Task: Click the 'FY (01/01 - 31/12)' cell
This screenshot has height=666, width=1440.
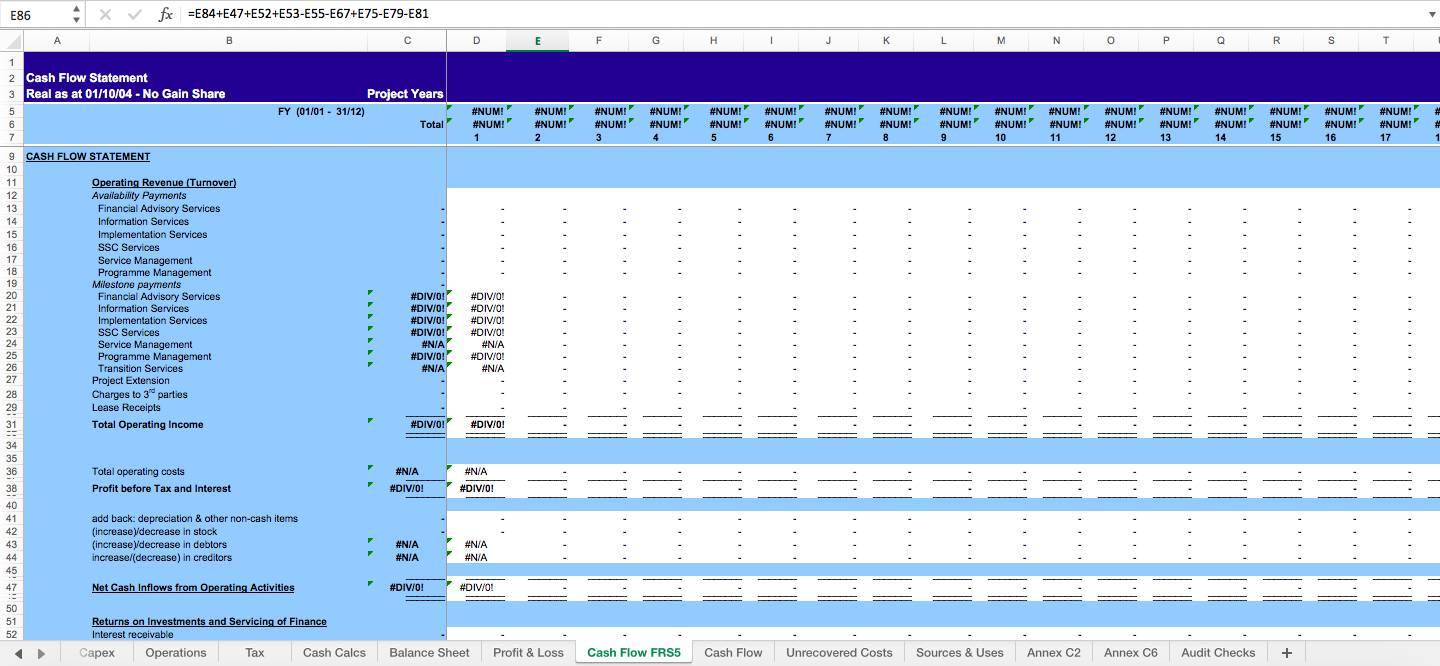Action: [x=321, y=112]
